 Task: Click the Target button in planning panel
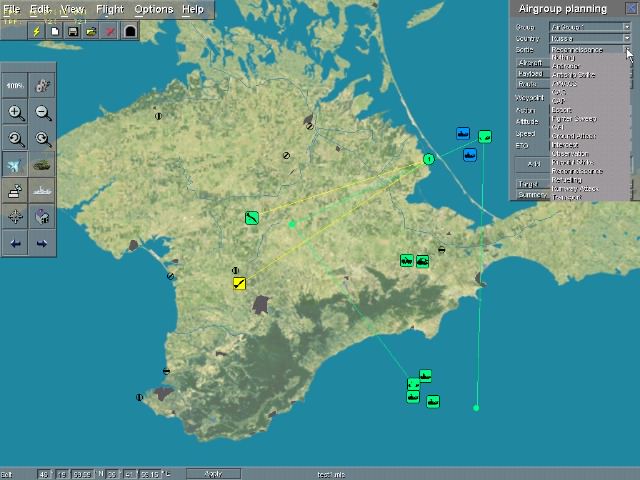pyautogui.click(x=529, y=184)
